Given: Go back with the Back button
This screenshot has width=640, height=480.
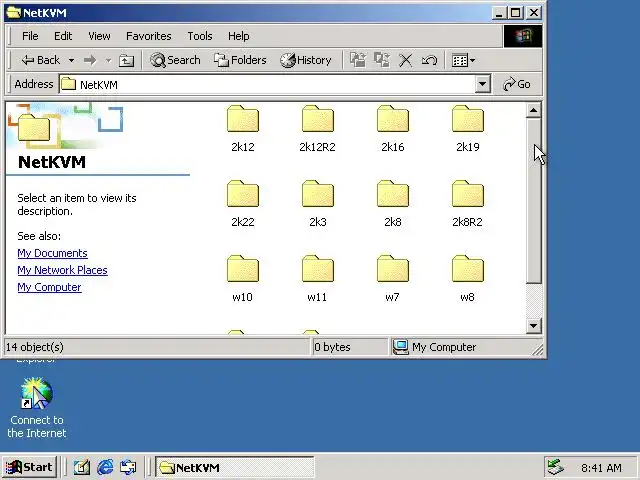Looking at the screenshot, I should click(x=41, y=60).
